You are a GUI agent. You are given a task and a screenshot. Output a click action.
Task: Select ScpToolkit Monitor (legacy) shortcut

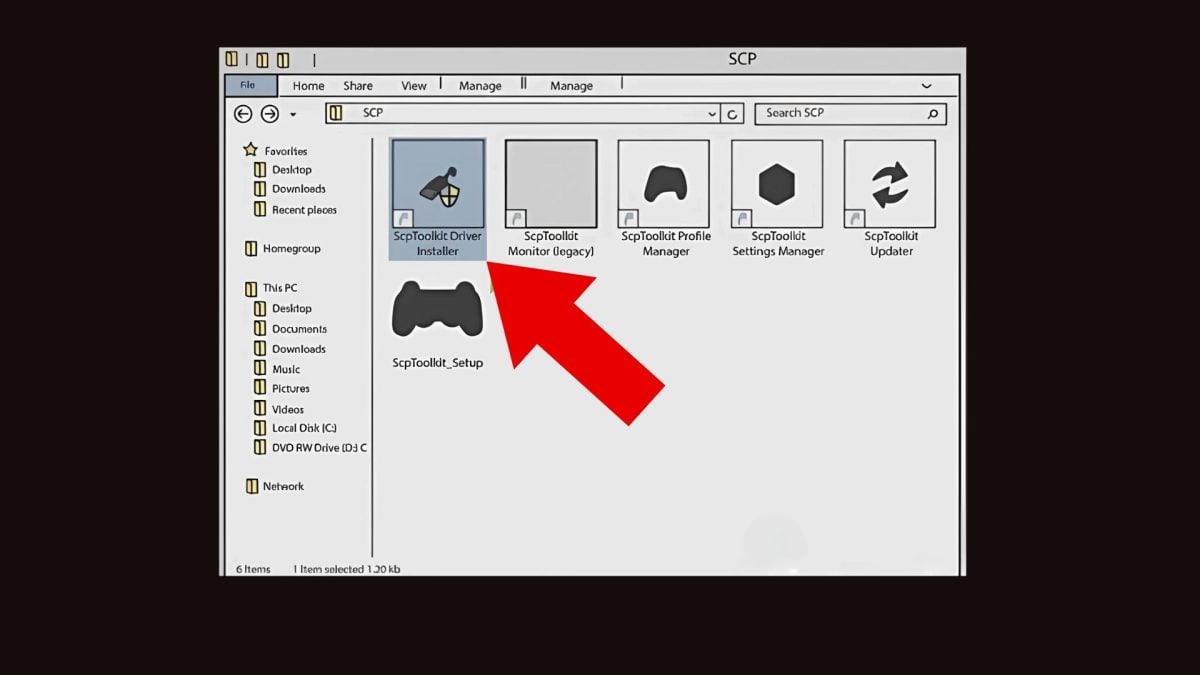tap(550, 185)
